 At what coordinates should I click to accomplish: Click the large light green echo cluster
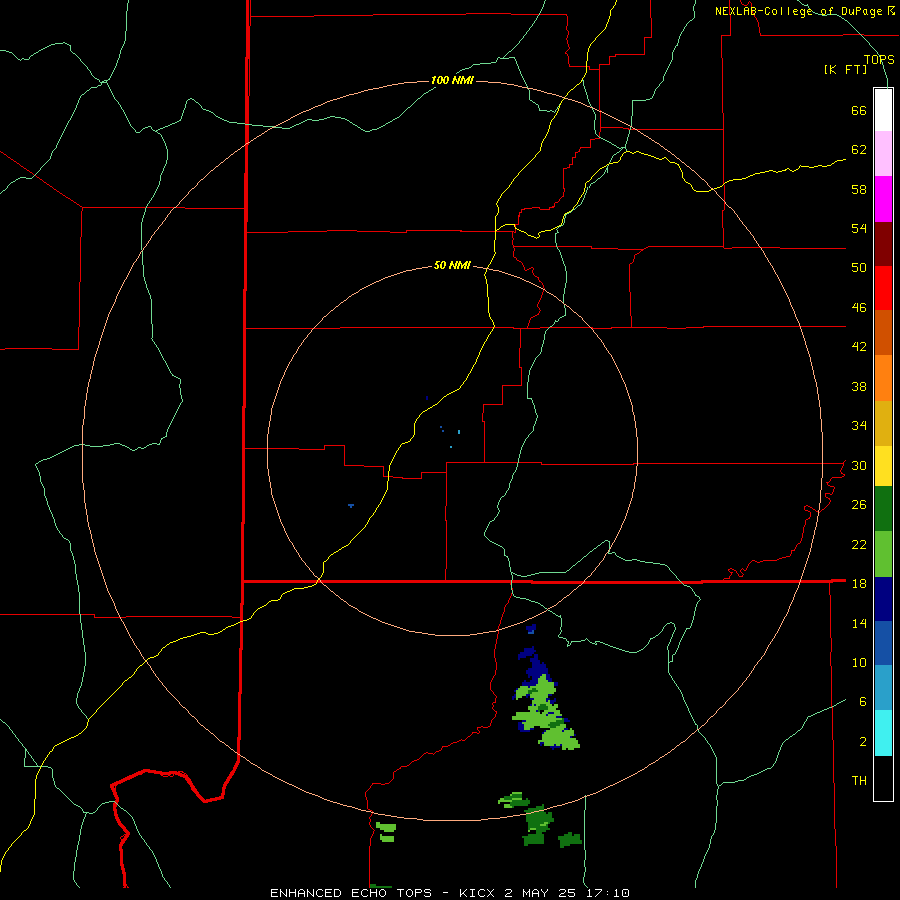(x=544, y=715)
